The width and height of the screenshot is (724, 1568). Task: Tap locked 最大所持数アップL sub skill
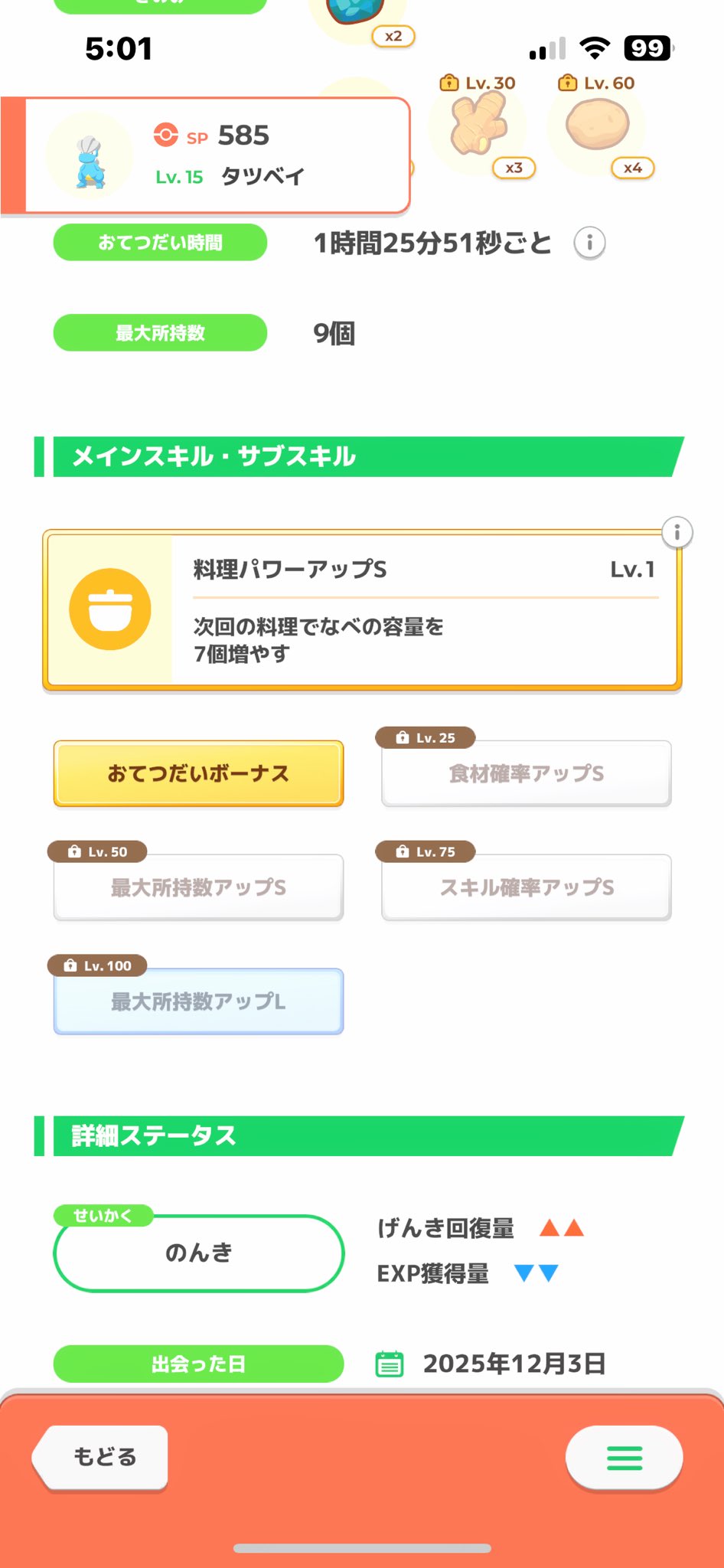pyautogui.click(x=198, y=1001)
